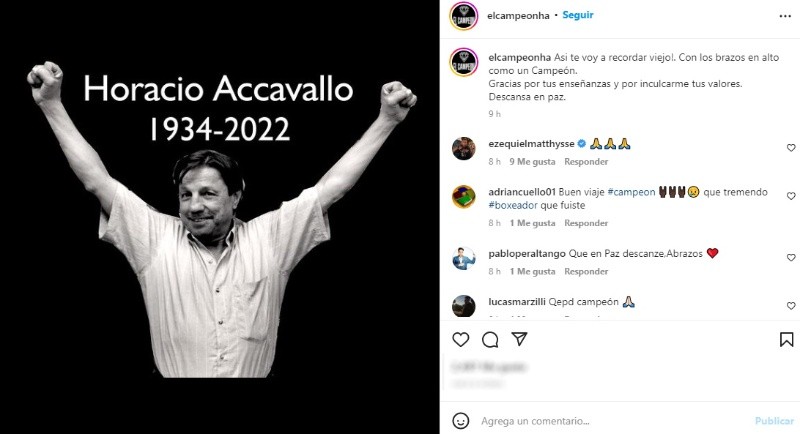Reply to adriancuello01's comment
The height and width of the screenshot is (434, 800).
tap(586, 223)
